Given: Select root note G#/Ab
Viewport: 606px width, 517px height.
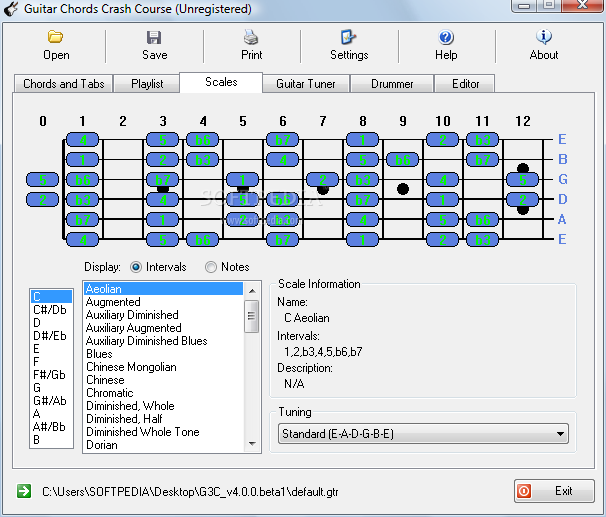Looking at the screenshot, I should (50, 400).
